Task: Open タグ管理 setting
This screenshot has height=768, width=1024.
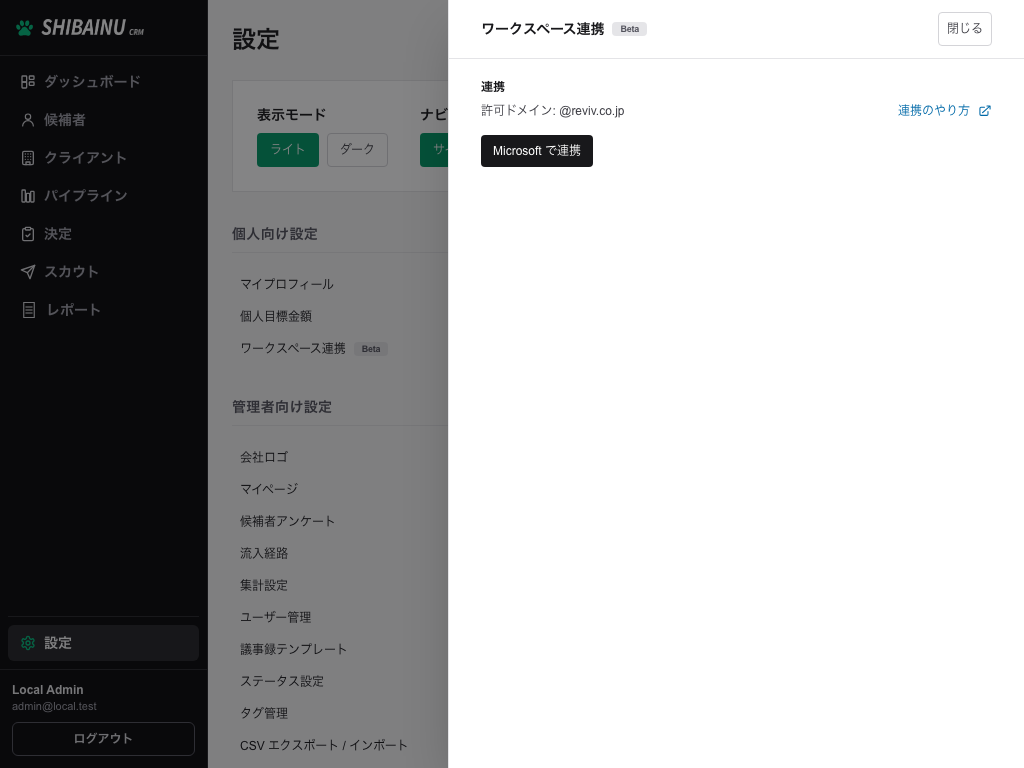Action: pyautogui.click(x=264, y=713)
